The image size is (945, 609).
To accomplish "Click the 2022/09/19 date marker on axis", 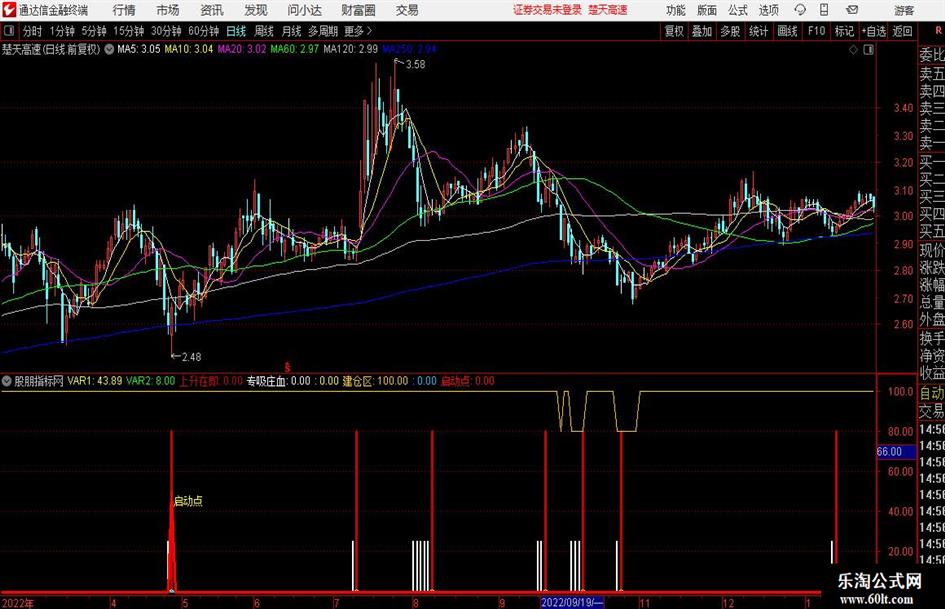I will [x=572, y=602].
